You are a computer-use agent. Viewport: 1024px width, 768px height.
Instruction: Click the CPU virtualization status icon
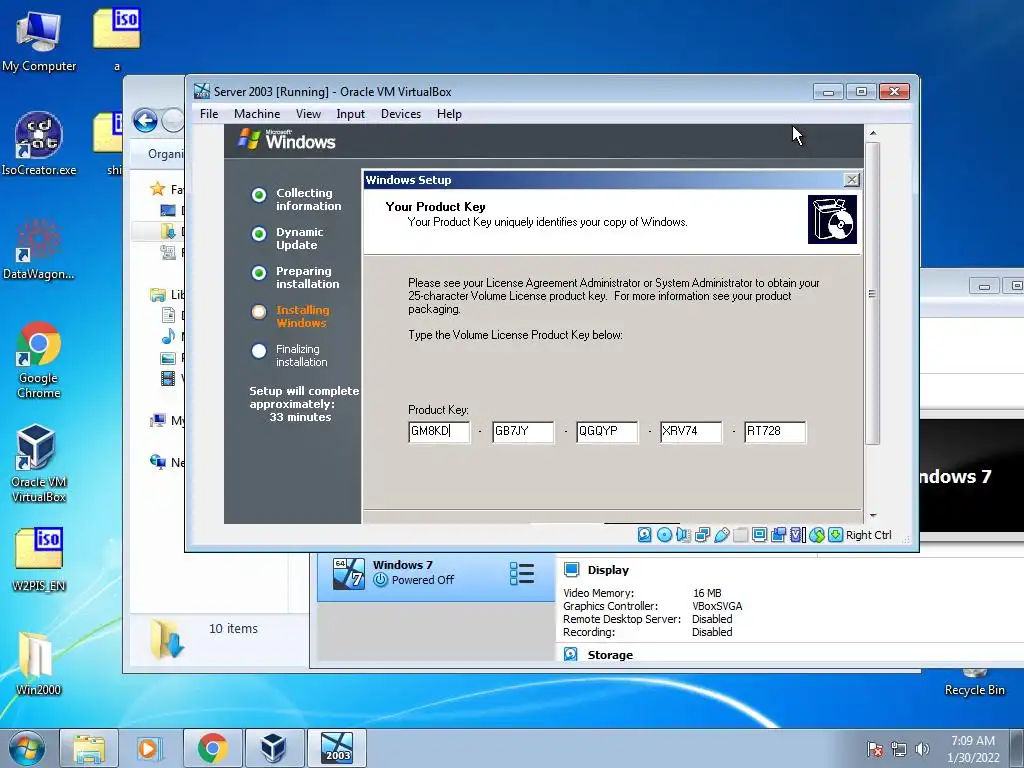(797, 535)
